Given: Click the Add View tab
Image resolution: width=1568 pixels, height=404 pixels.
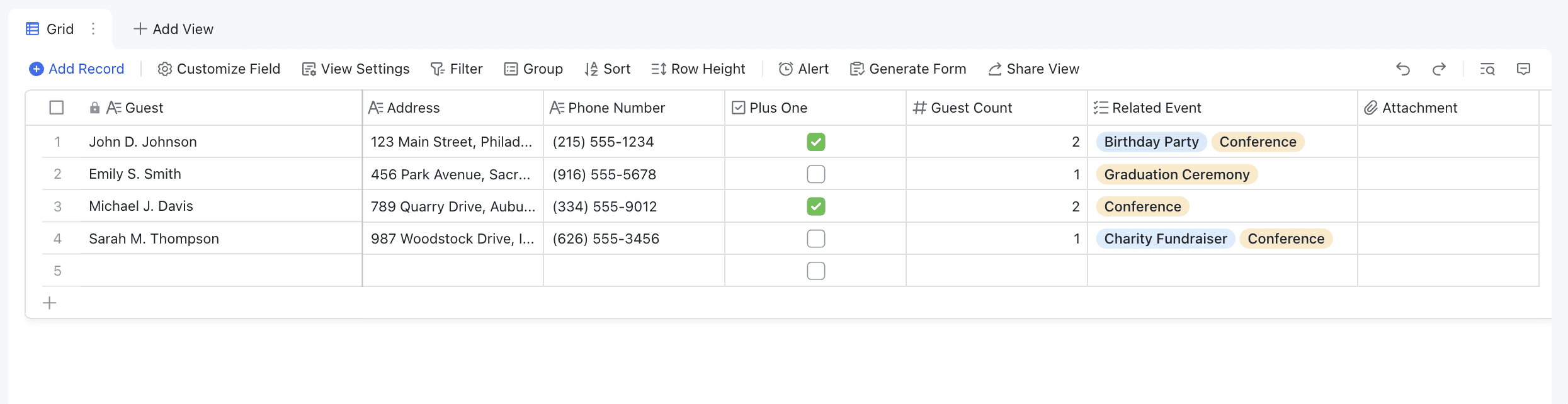Looking at the screenshot, I should tap(173, 29).
